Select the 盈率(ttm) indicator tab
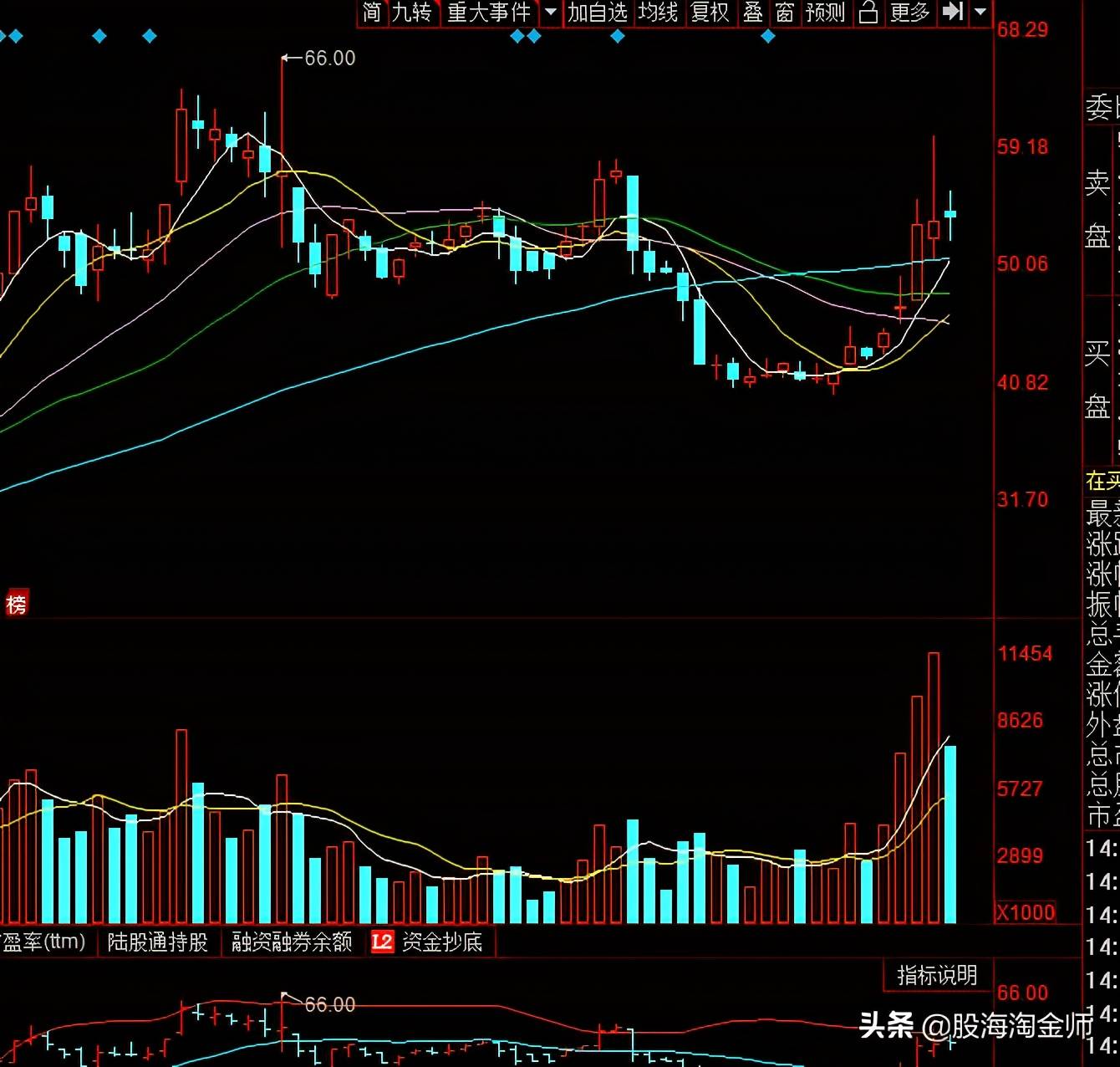 tap(44, 942)
